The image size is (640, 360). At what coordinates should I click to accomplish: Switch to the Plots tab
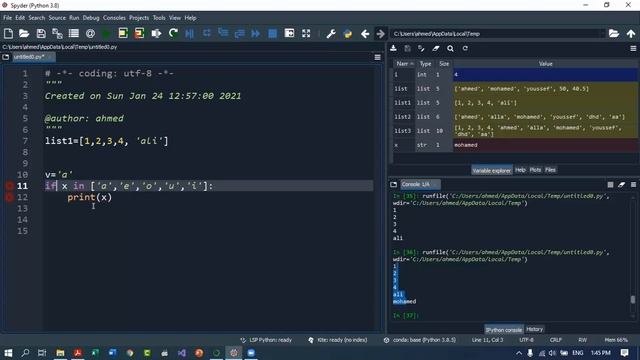[x=535, y=170]
